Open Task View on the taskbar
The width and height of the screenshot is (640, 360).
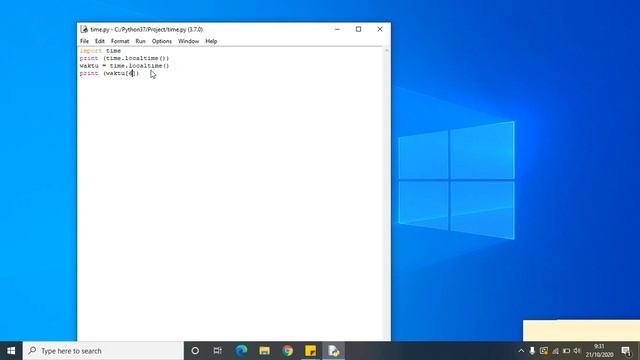218,351
